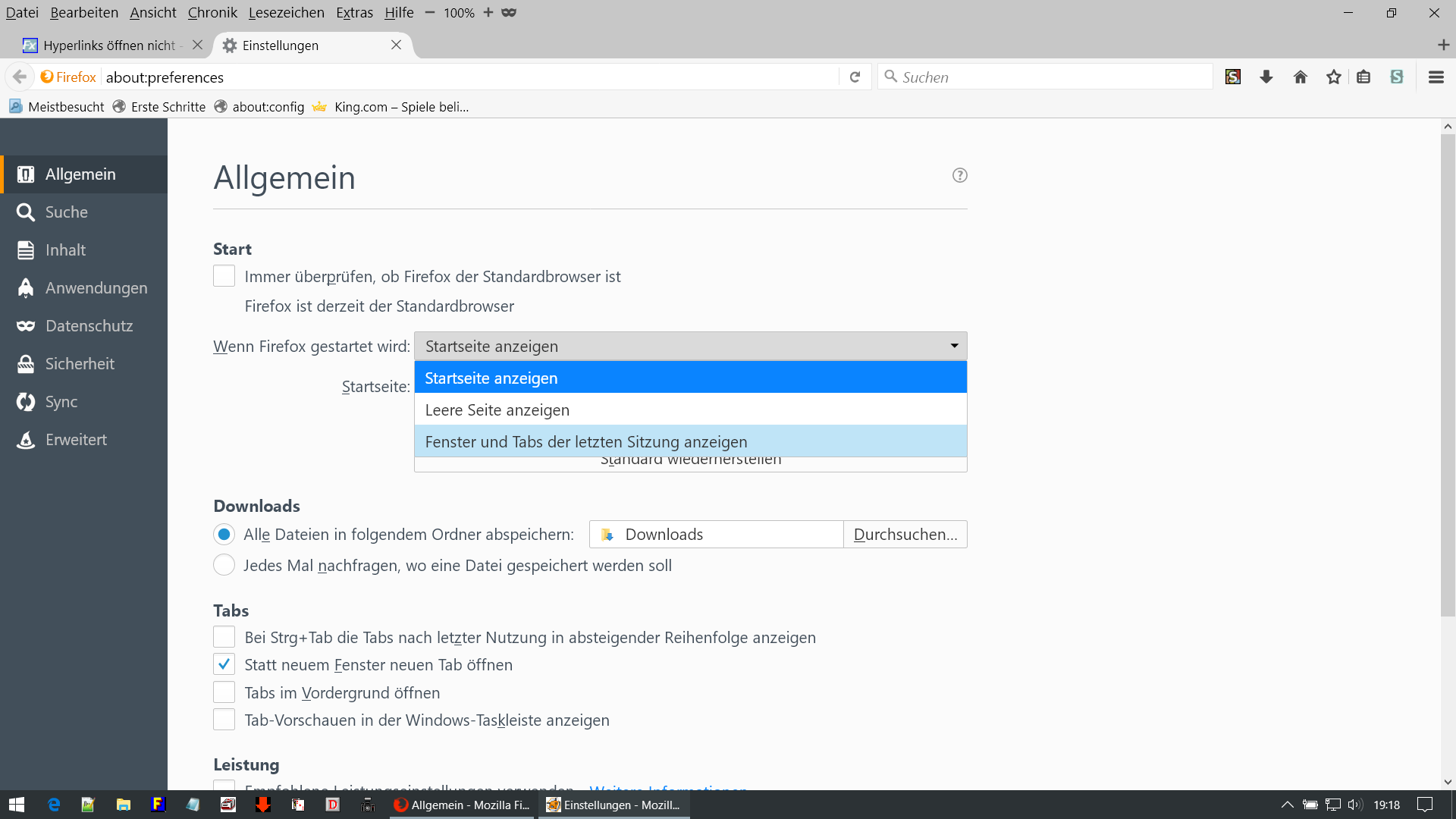
Task: Click the private browsing mask icon in menu bar
Action: [509, 13]
